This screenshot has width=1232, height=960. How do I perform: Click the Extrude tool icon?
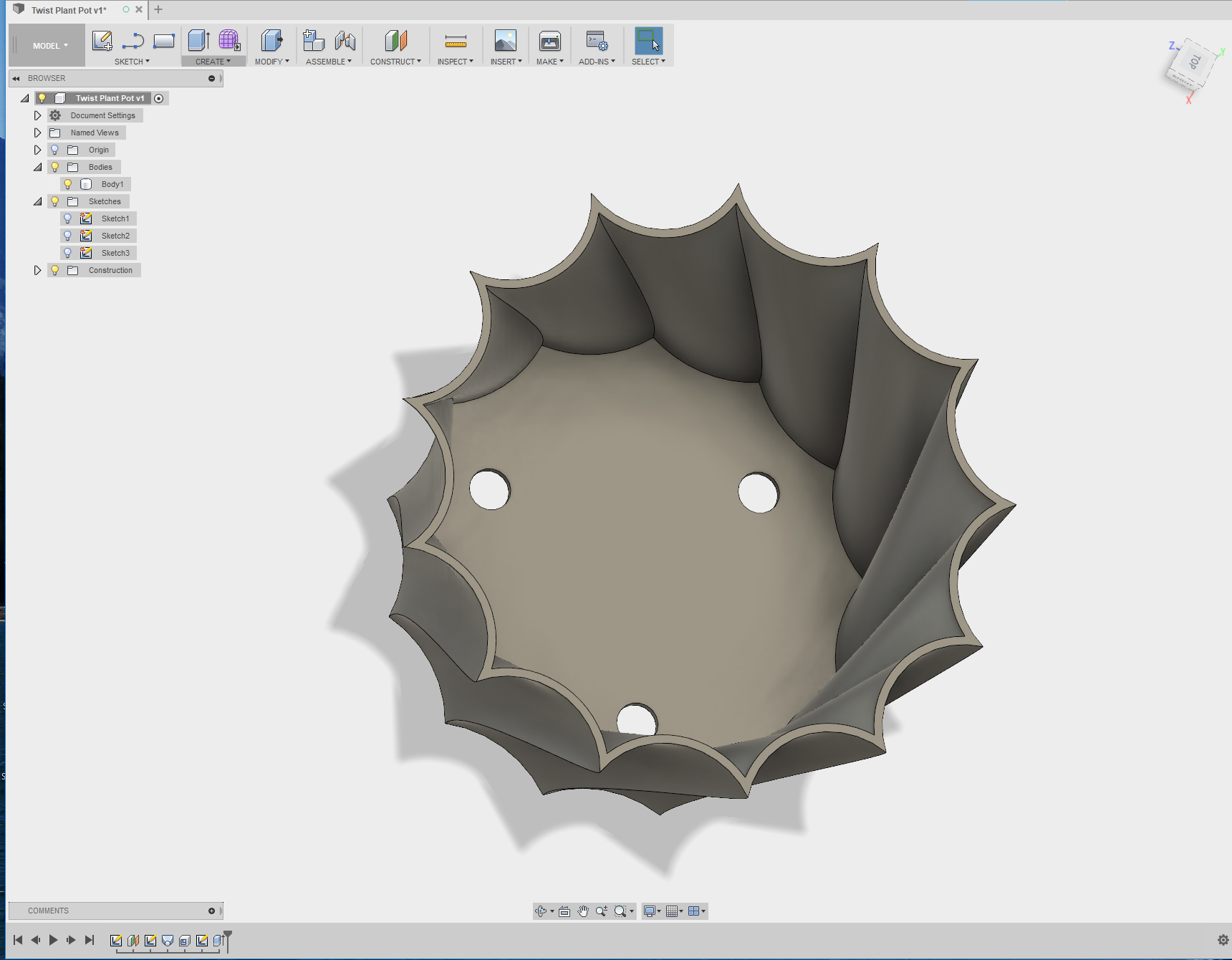click(198, 41)
